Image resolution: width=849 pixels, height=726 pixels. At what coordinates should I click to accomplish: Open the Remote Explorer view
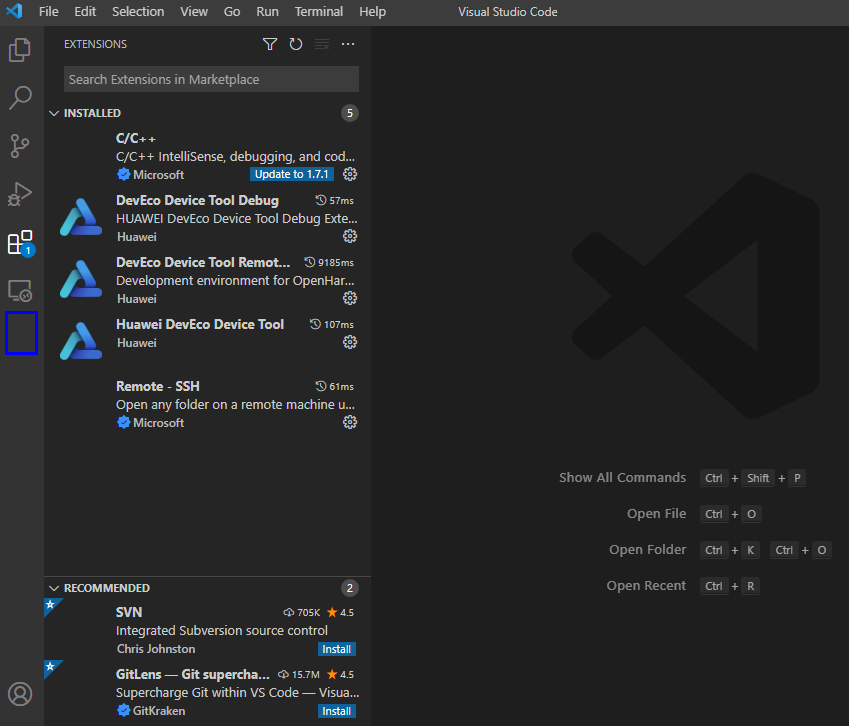pos(20,291)
